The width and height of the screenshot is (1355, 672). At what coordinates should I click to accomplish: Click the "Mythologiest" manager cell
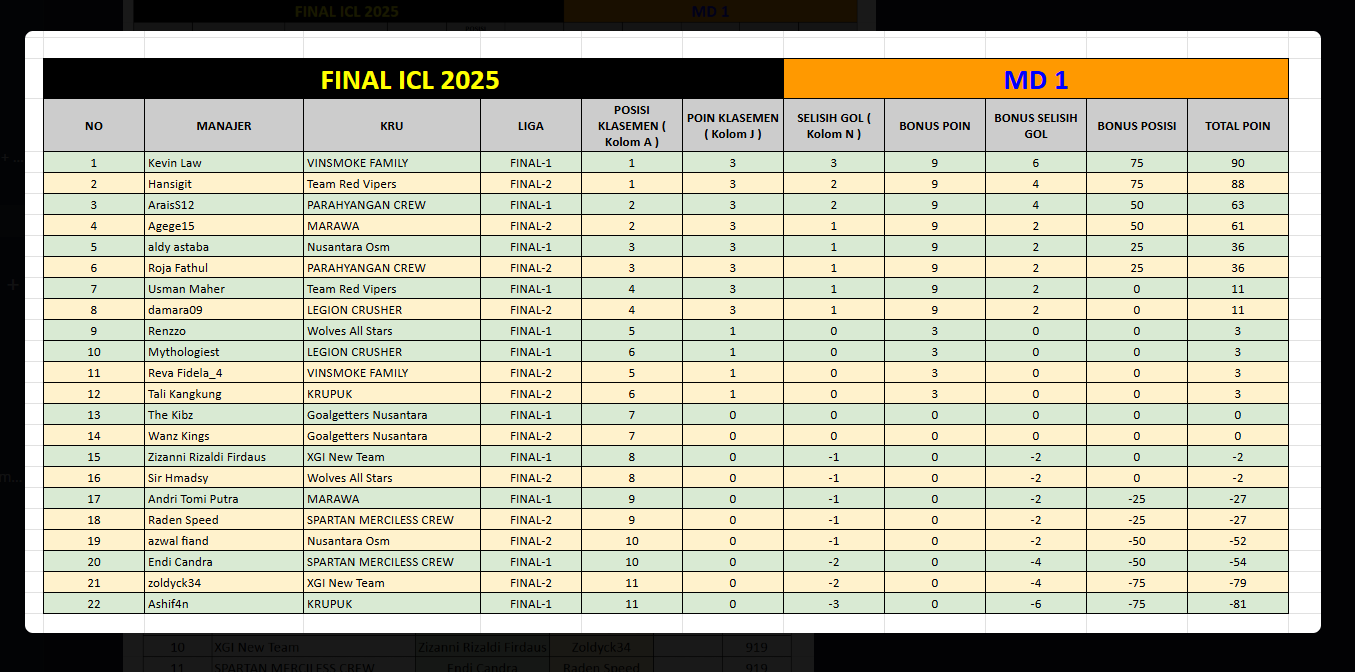click(x=224, y=352)
